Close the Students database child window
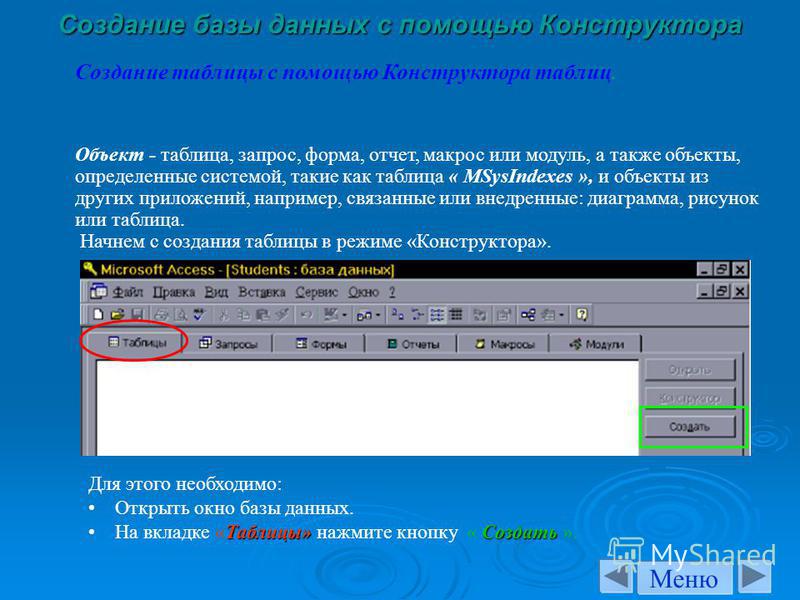The image size is (800, 600). 740,291
